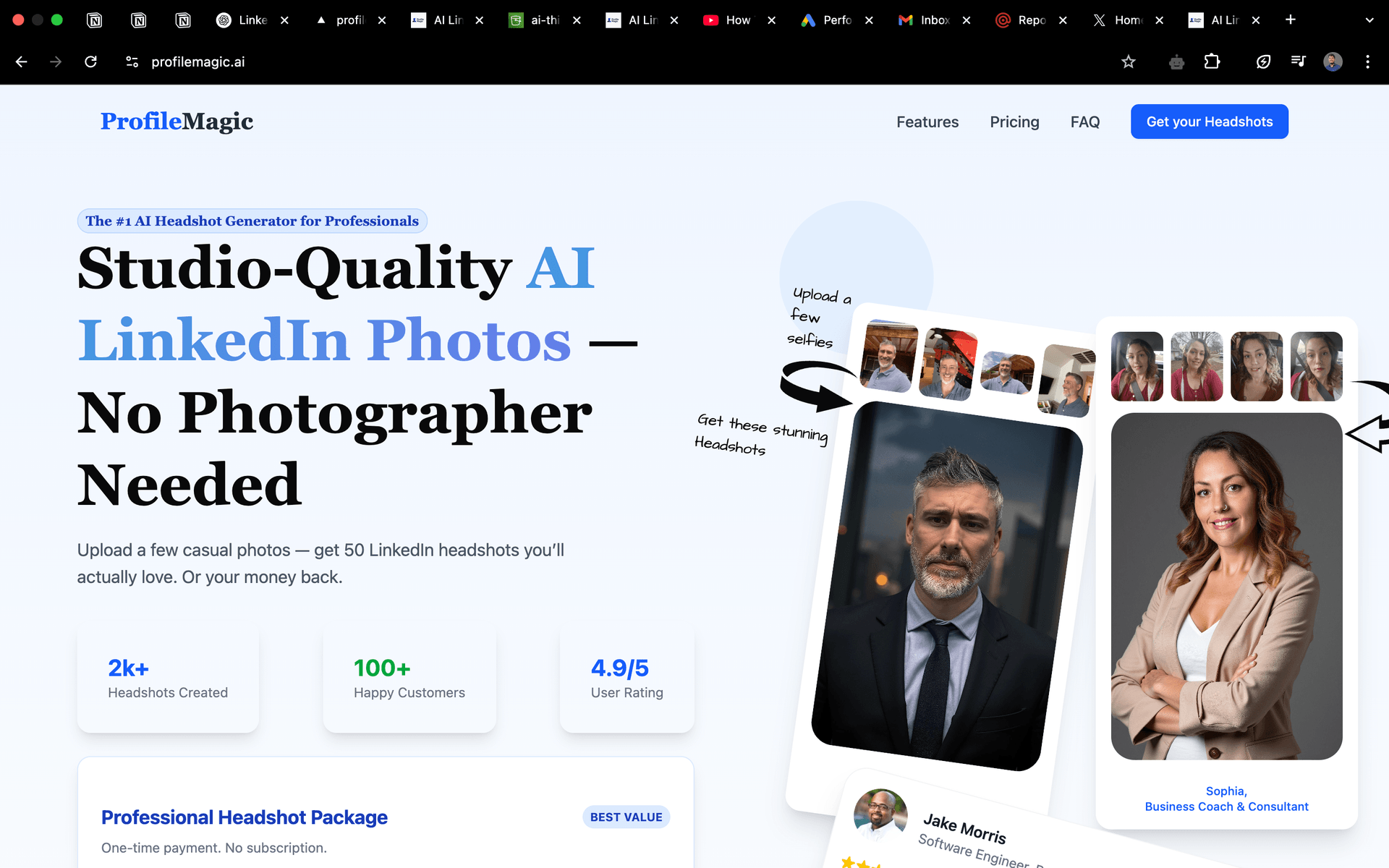Open the browser Extensions puzzle icon

pos(1212,62)
